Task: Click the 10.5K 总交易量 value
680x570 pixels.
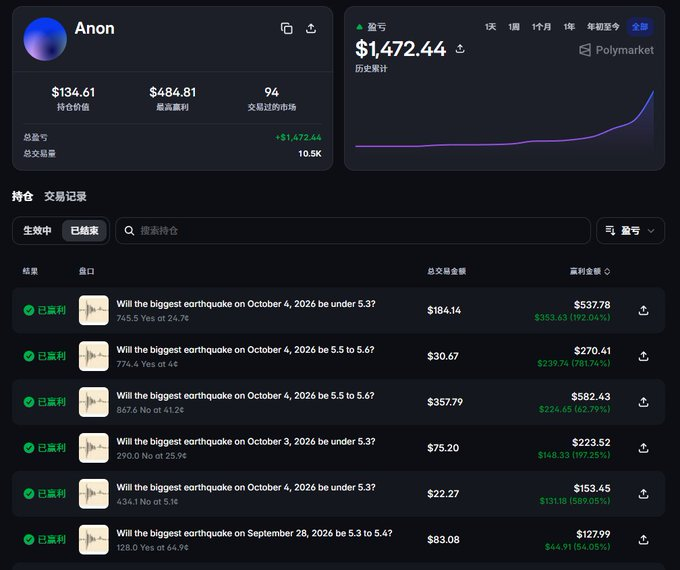Action: [x=310, y=154]
